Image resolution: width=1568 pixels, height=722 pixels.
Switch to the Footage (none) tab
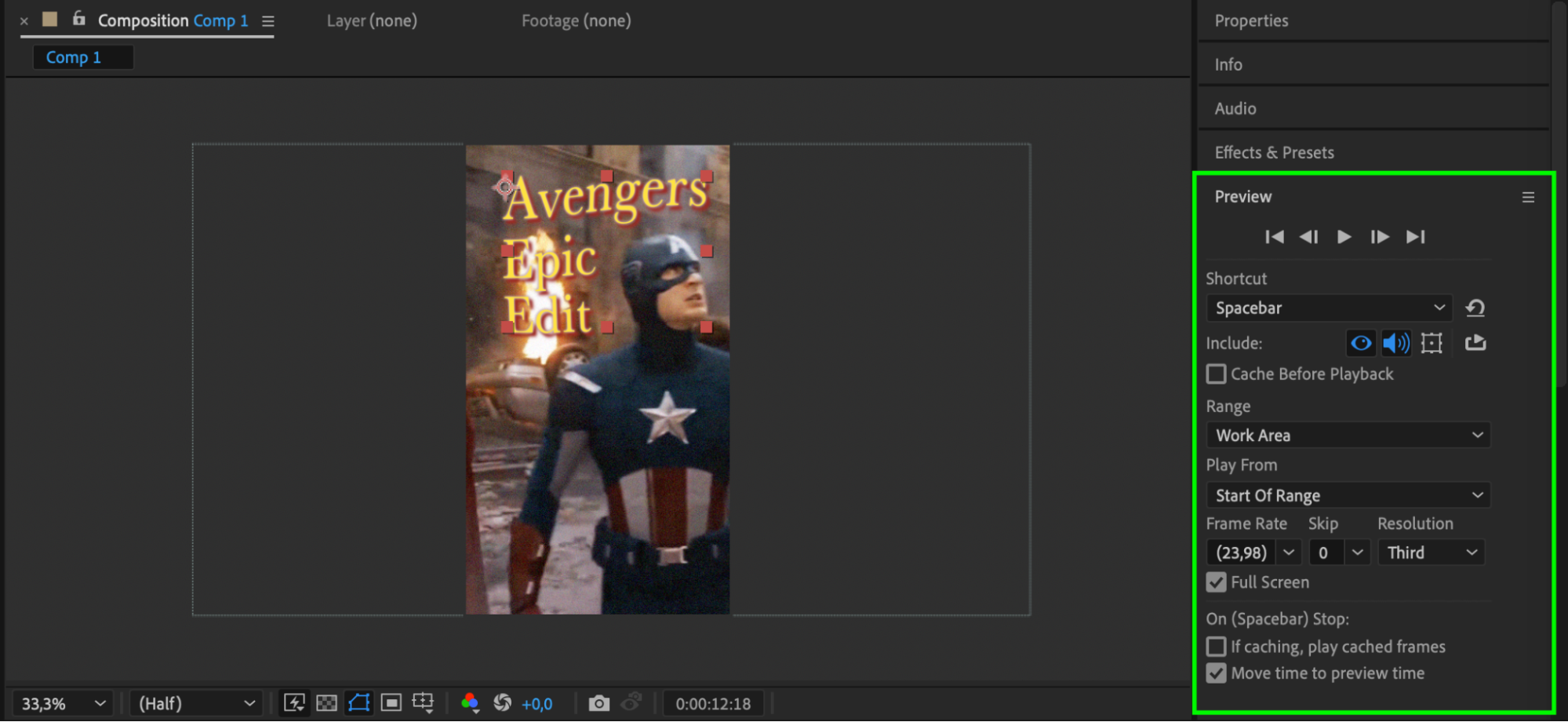click(x=577, y=21)
